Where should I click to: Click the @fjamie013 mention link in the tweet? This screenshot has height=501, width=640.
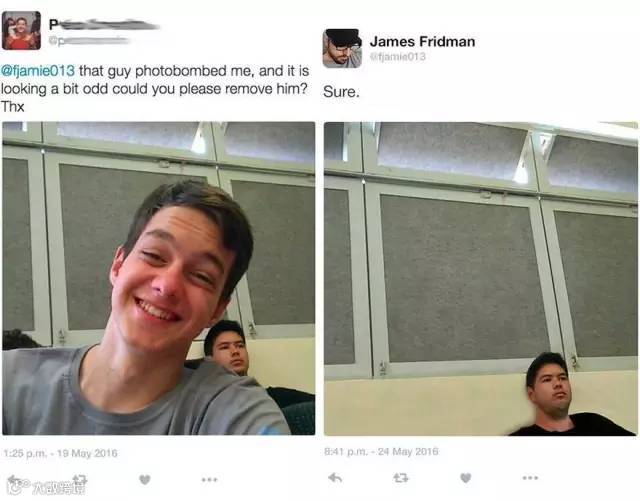38,71
